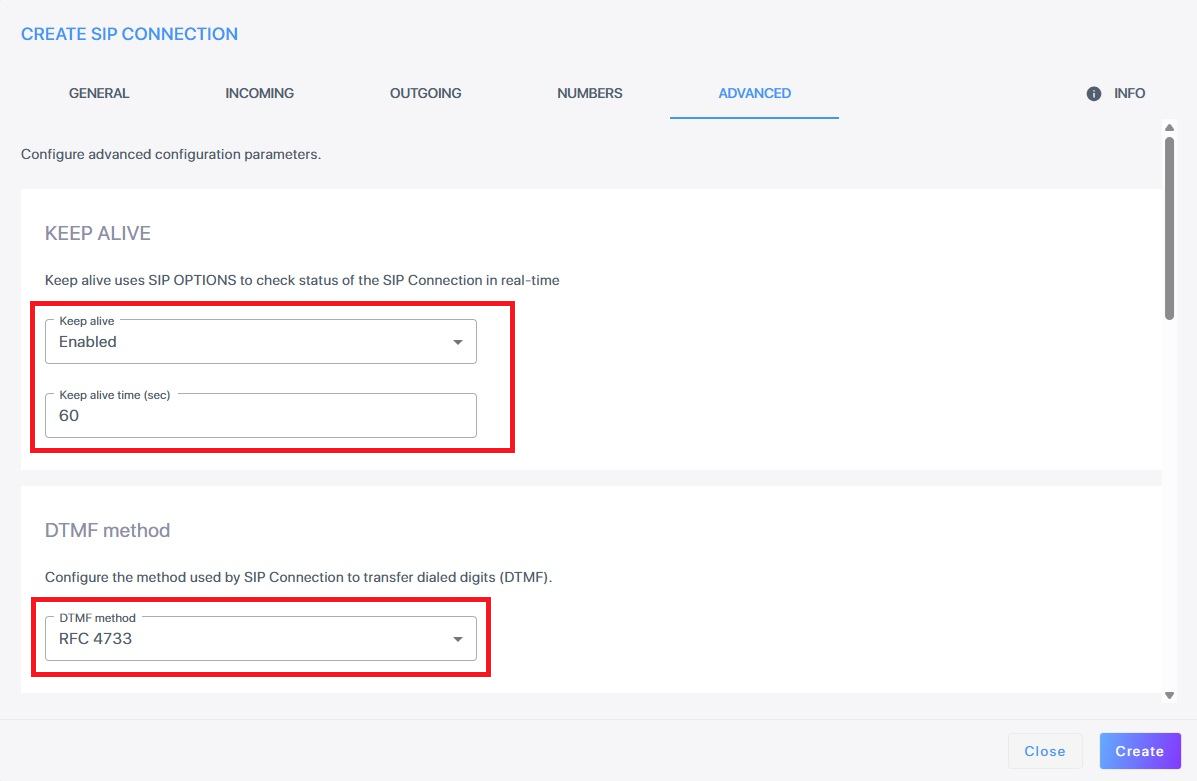Click the info circle icon beside INFO

point(1094,93)
